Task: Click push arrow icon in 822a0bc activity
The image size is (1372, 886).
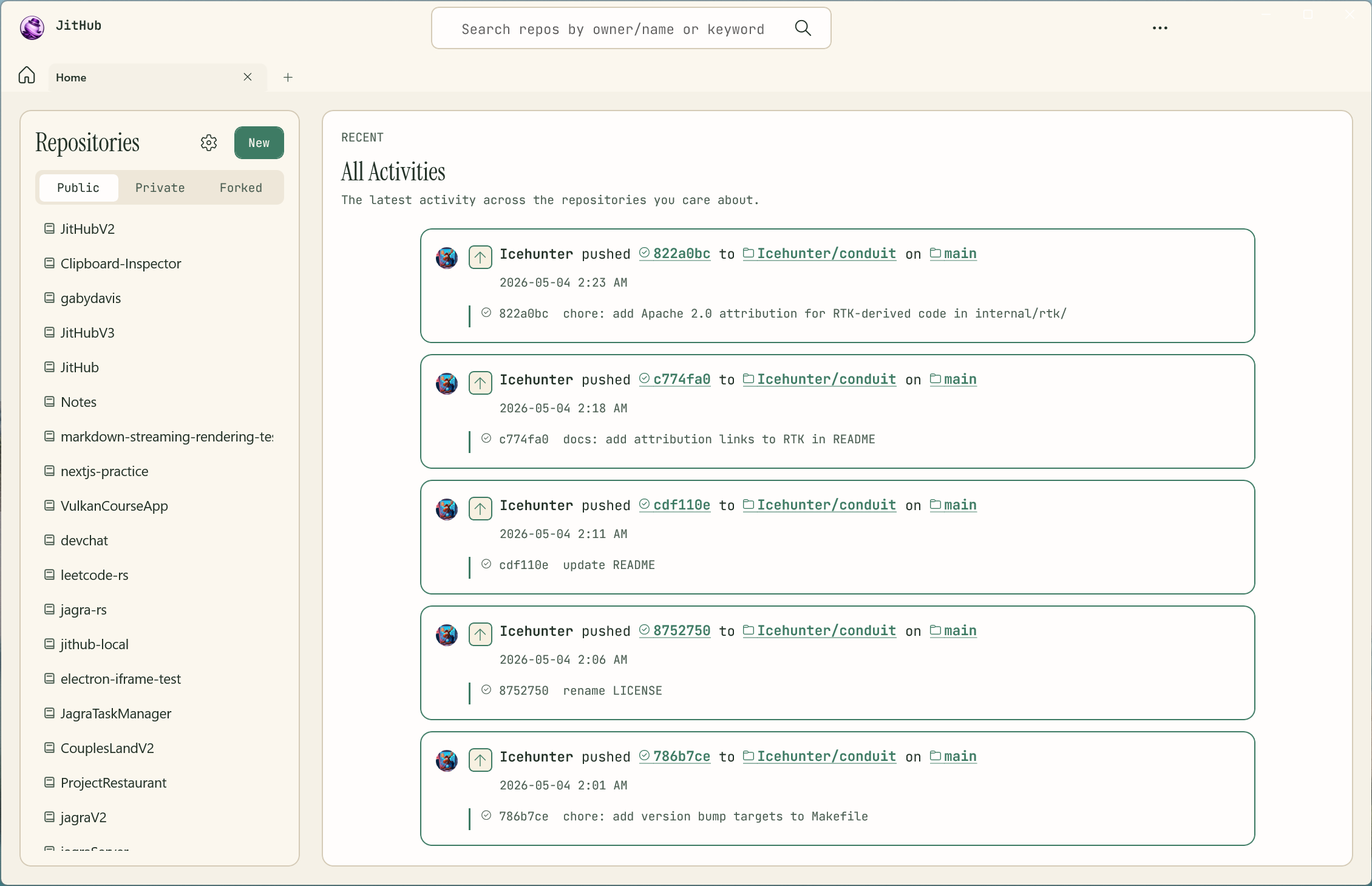Action: pyautogui.click(x=480, y=257)
